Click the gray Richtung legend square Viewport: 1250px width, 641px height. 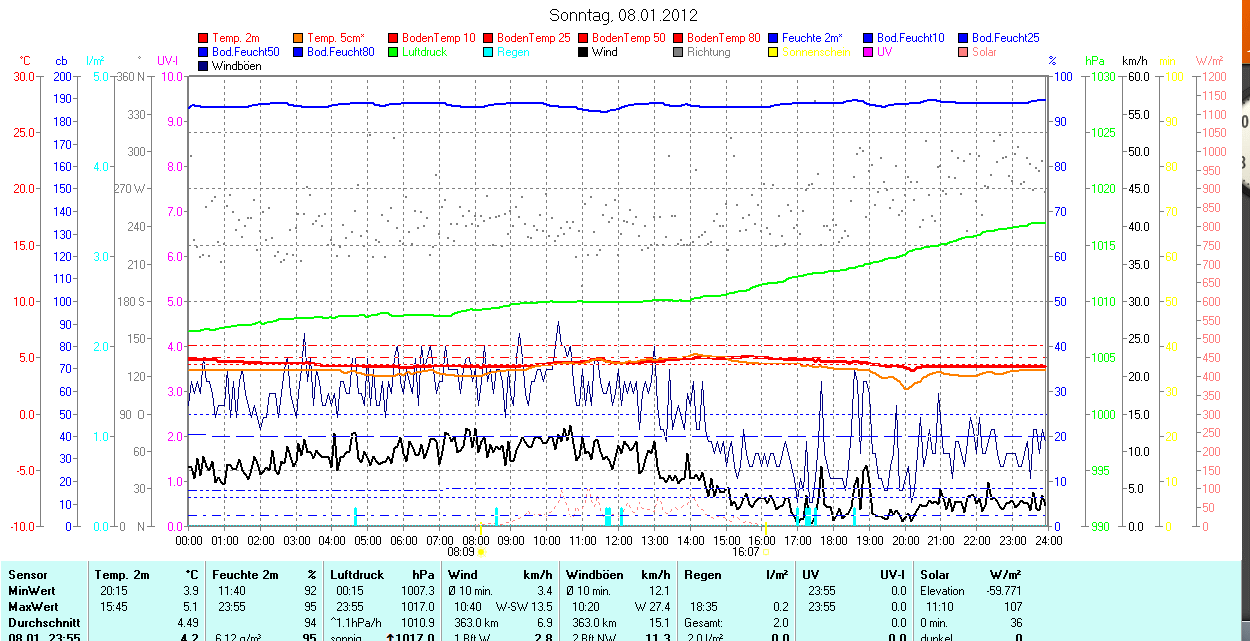[678, 52]
